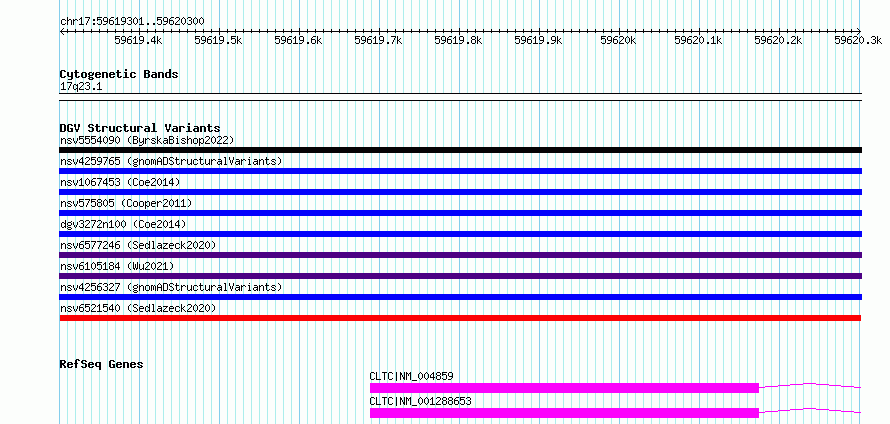Click the blue dgv3272n100 variant bar
This screenshot has width=890, height=424.
click(x=460, y=234)
